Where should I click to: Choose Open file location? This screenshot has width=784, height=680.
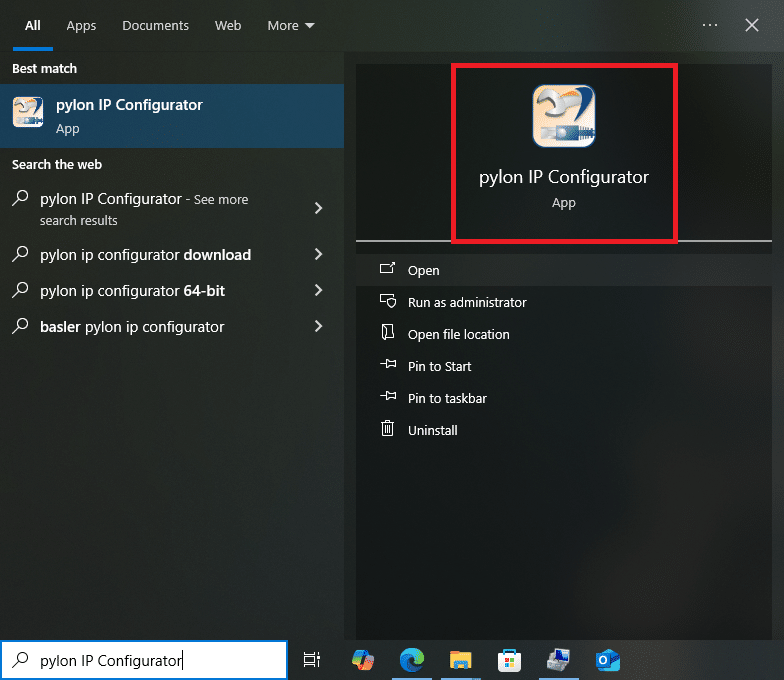tap(564, 334)
